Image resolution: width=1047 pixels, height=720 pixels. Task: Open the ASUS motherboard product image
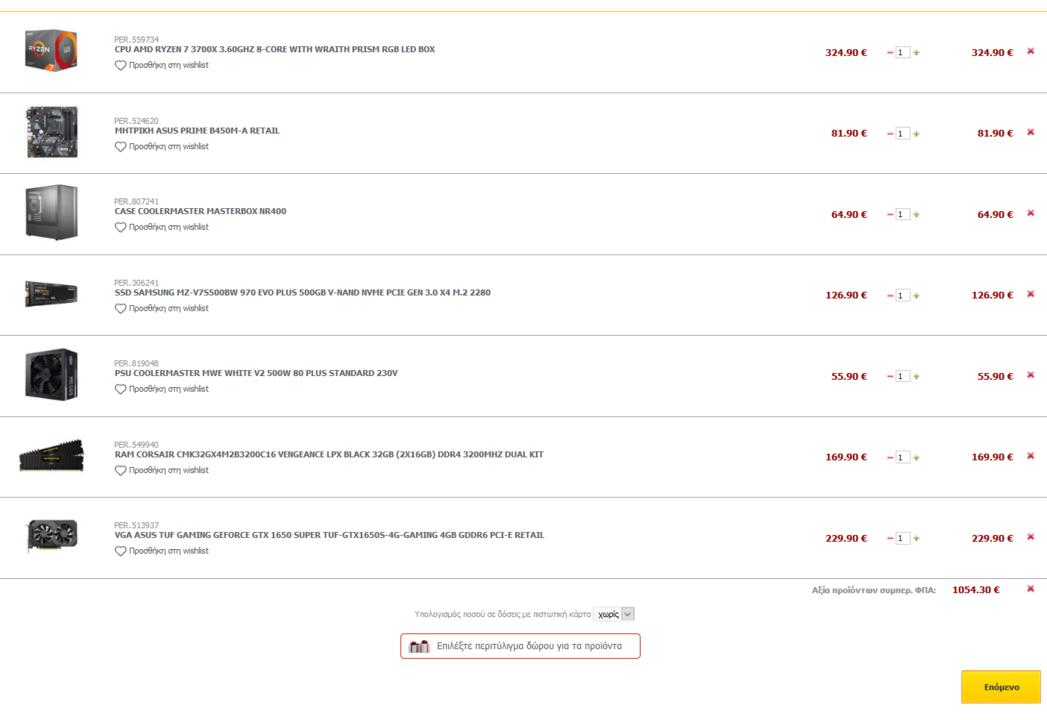(x=51, y=132)
